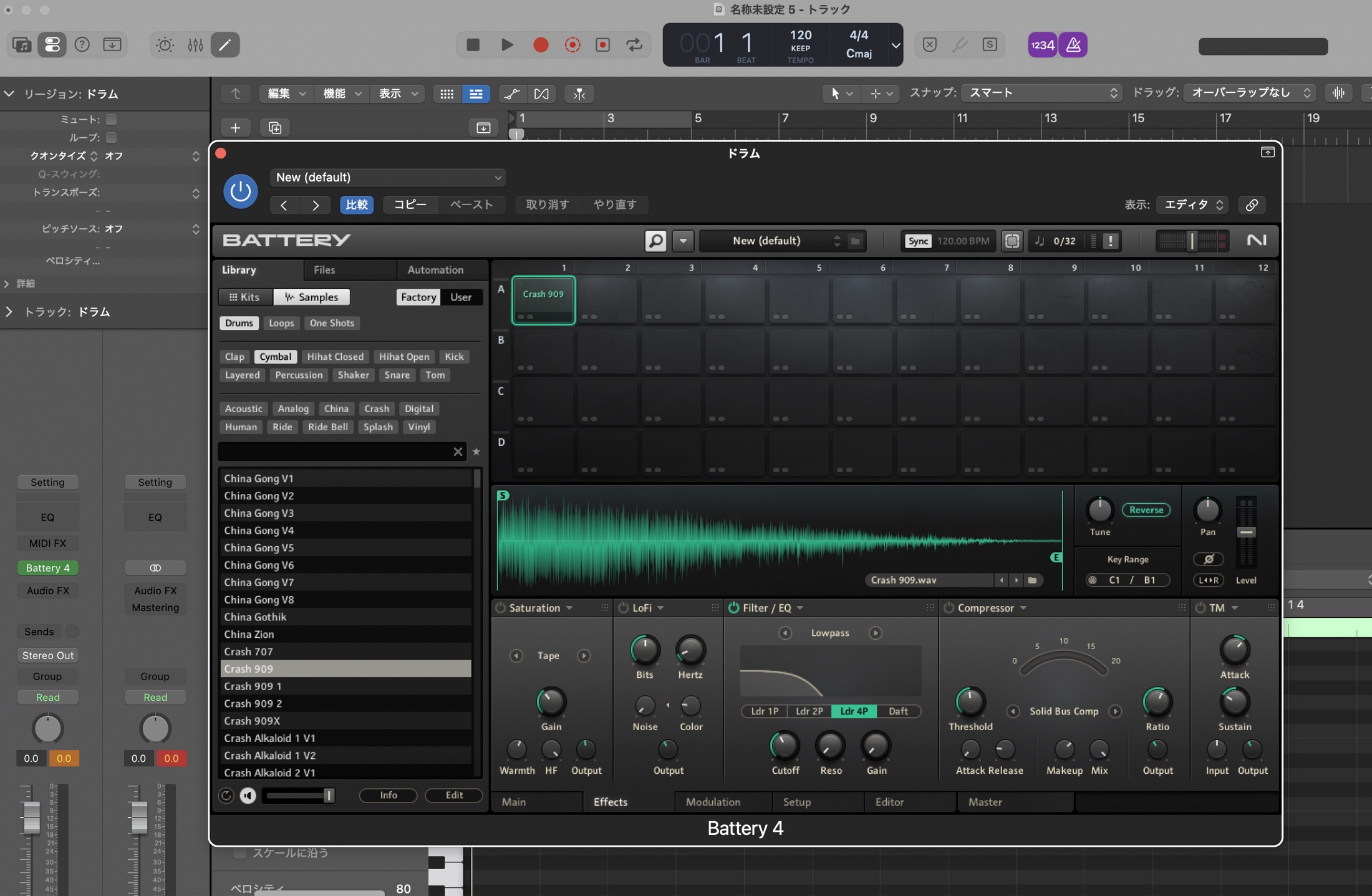The width and height of the screenshot is (1372, 896).
Task: Clear the browser search with the X
Action: coord(458,451)
